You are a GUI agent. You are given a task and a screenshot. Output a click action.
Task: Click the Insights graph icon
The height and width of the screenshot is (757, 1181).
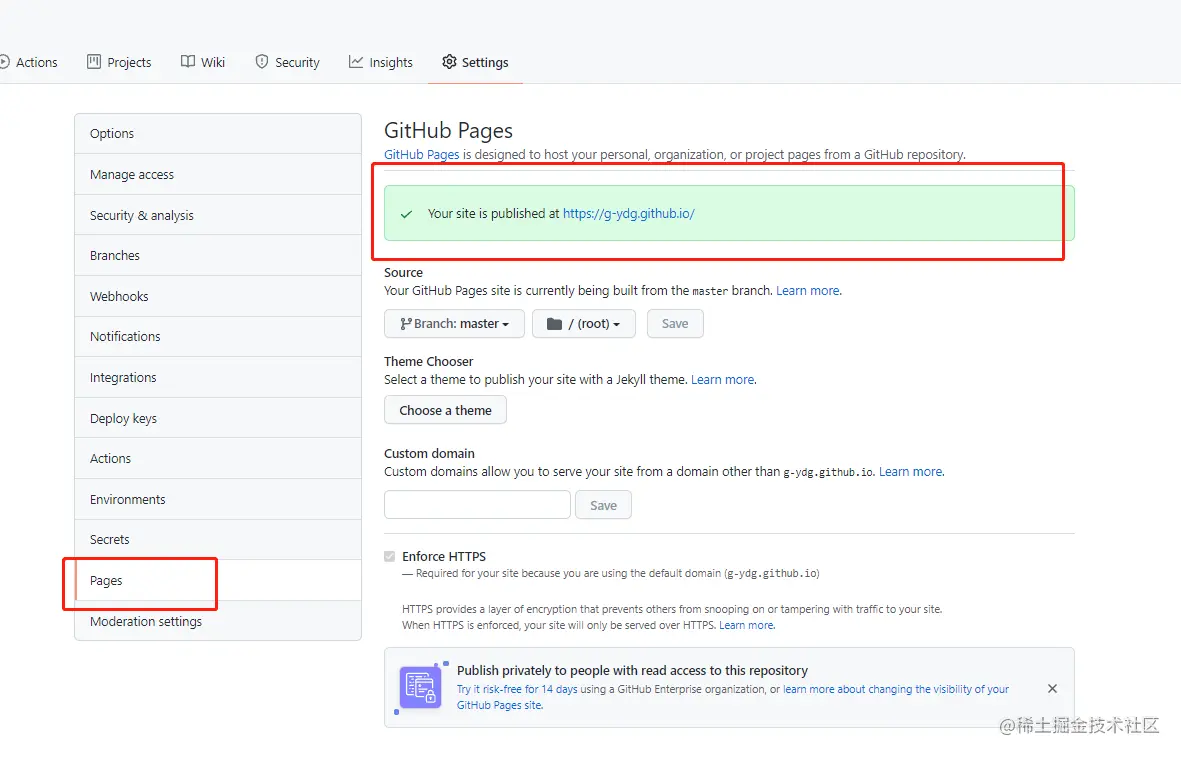(x=356, y=62)
